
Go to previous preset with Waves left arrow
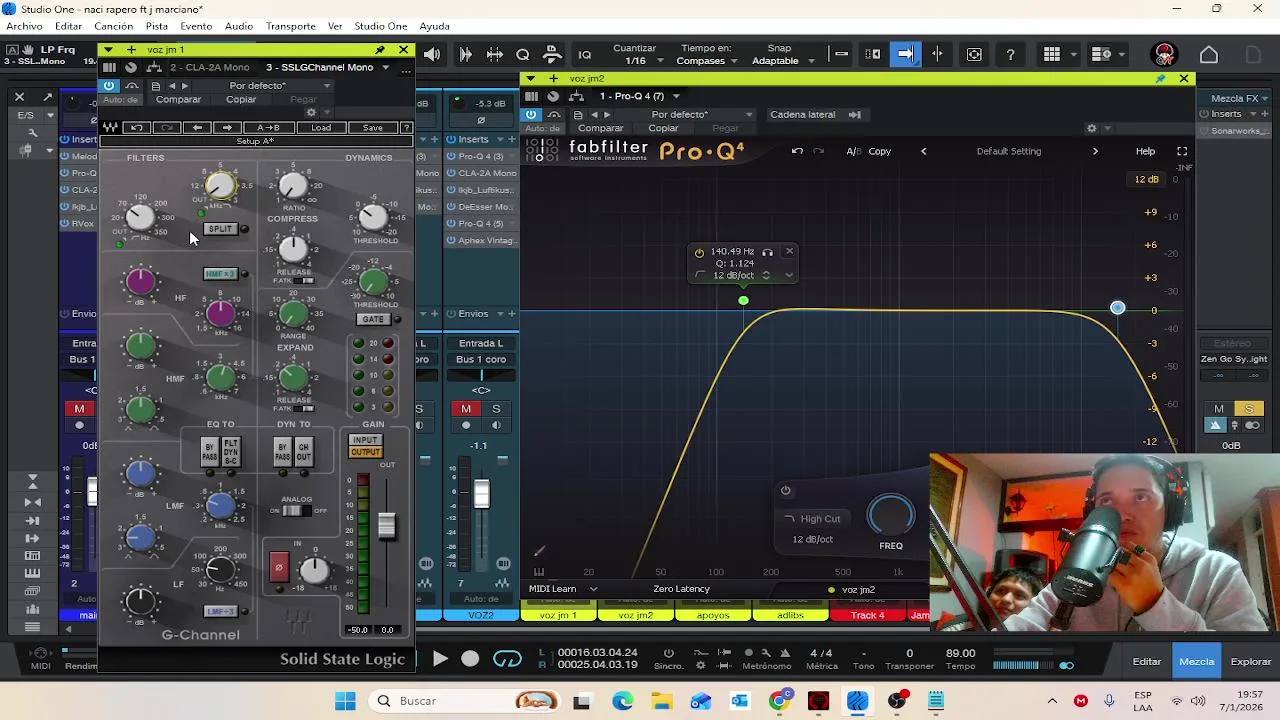coord(197,128)
